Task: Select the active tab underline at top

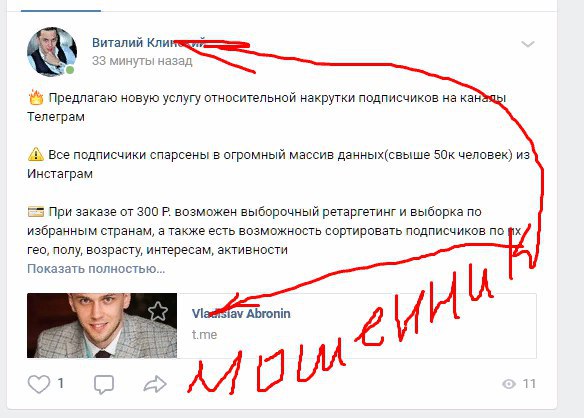Action: point(61,10)
